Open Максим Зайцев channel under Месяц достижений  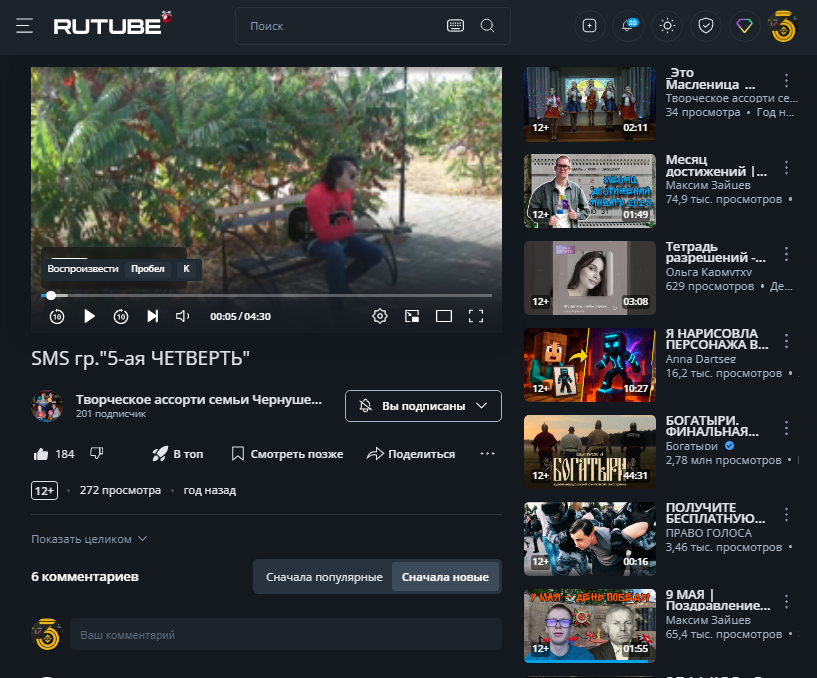pyautogui.click(x=708, y=185)
